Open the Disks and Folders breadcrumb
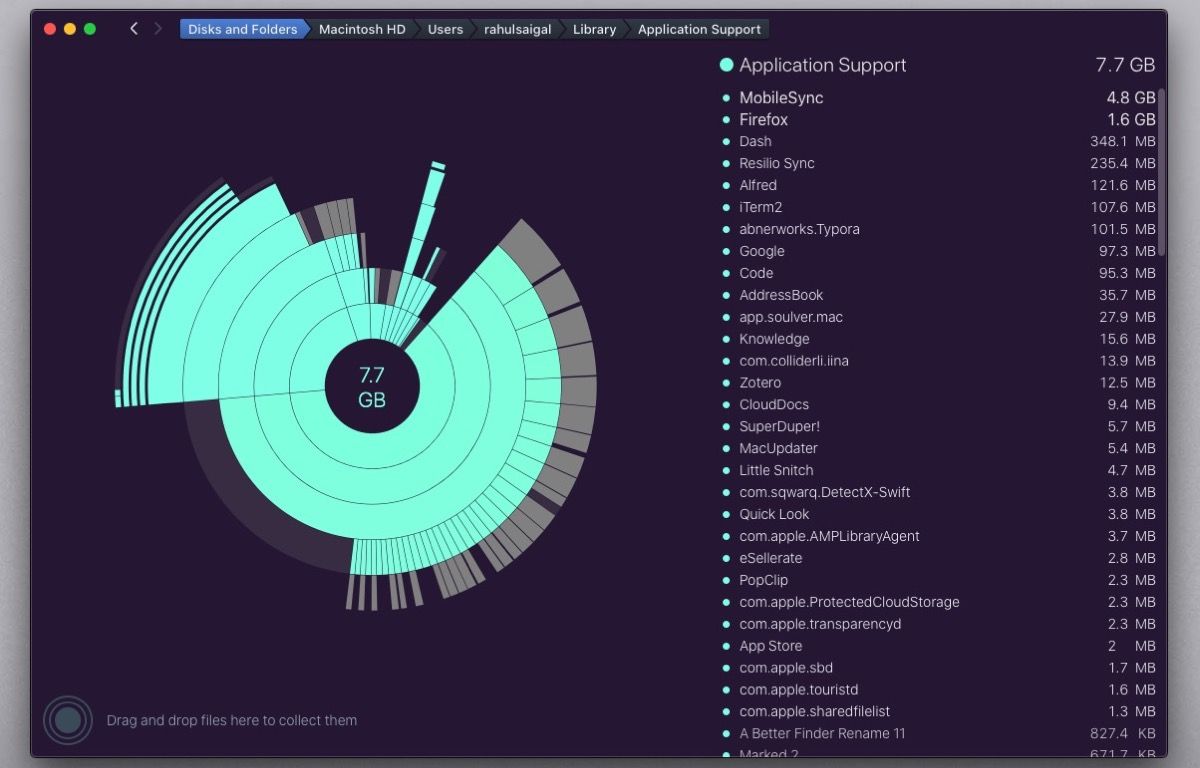 coord(242,28)
